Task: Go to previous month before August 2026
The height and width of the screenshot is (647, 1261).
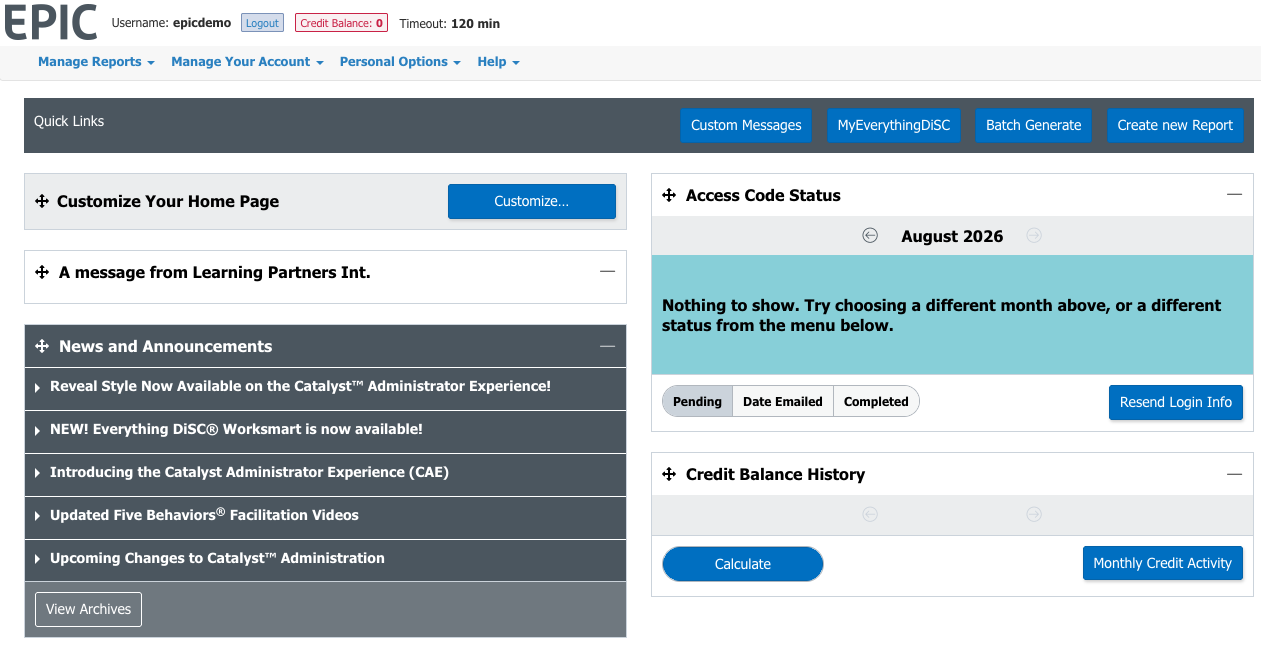Action: click(x=870, y=236)
